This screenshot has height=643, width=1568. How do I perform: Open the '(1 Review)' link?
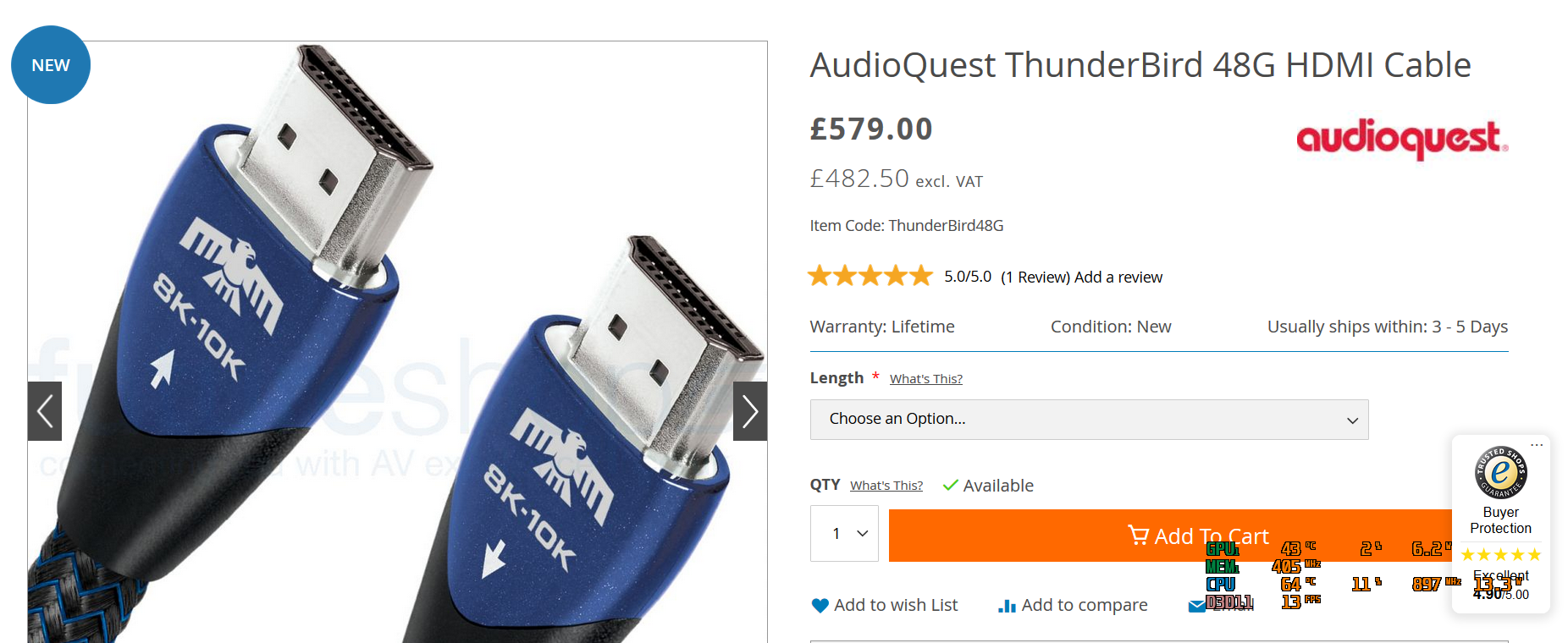(1035, 278)
